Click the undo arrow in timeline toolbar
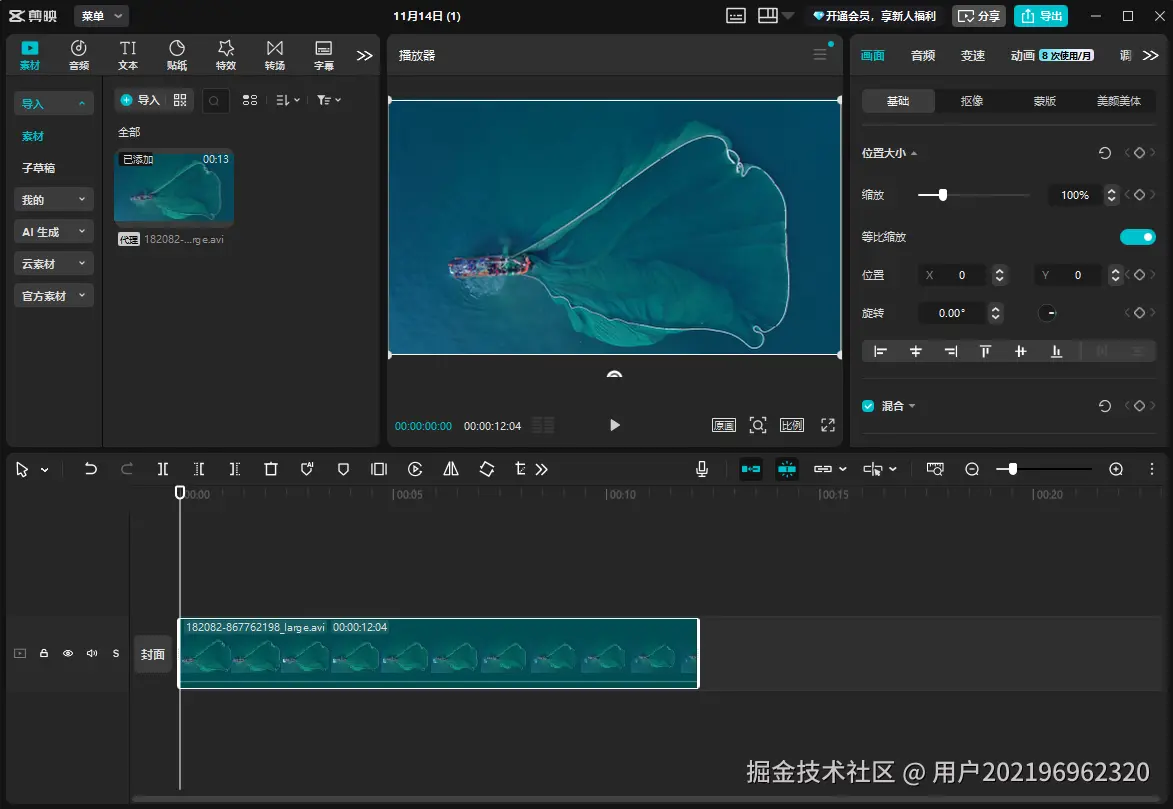This screenshot has width=1173, height=809. (91, 469)
